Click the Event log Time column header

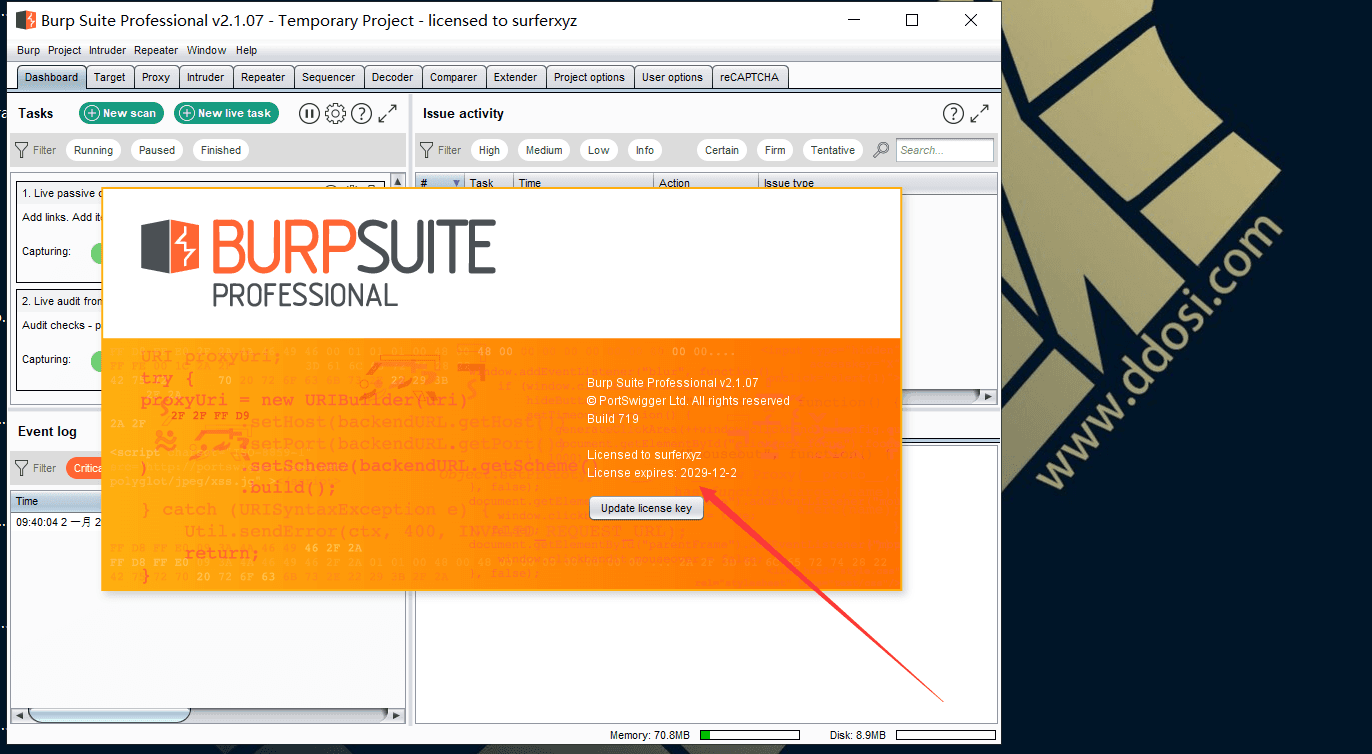click(x=56, y=501)
